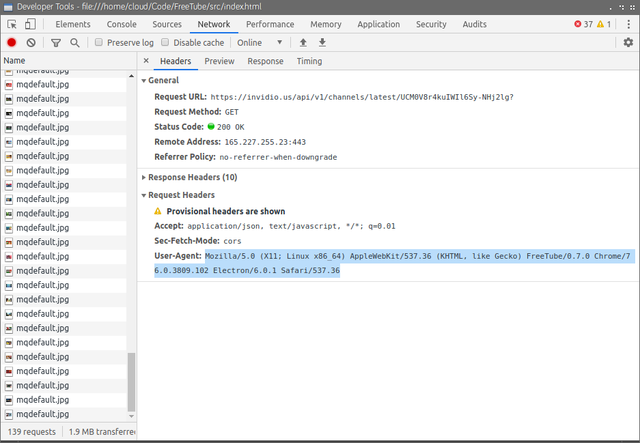Export the HAR file with the download arrow
The height and width of the screenshot is (443, 640).
[322, 42]
